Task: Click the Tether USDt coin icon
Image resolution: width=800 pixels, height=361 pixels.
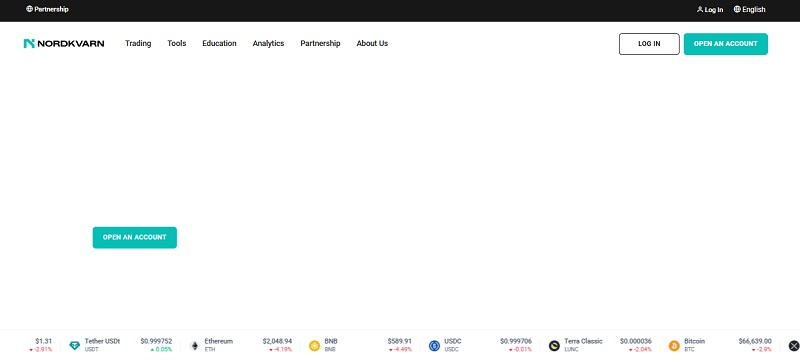Action: [x=74, y=346]
